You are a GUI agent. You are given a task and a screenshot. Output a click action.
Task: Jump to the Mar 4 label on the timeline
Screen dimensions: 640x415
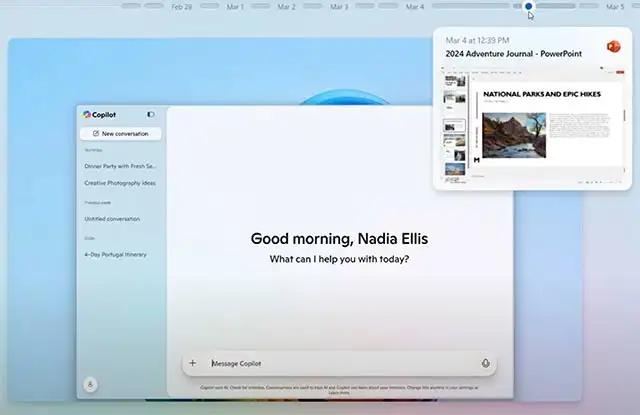[x=415, y=7]
